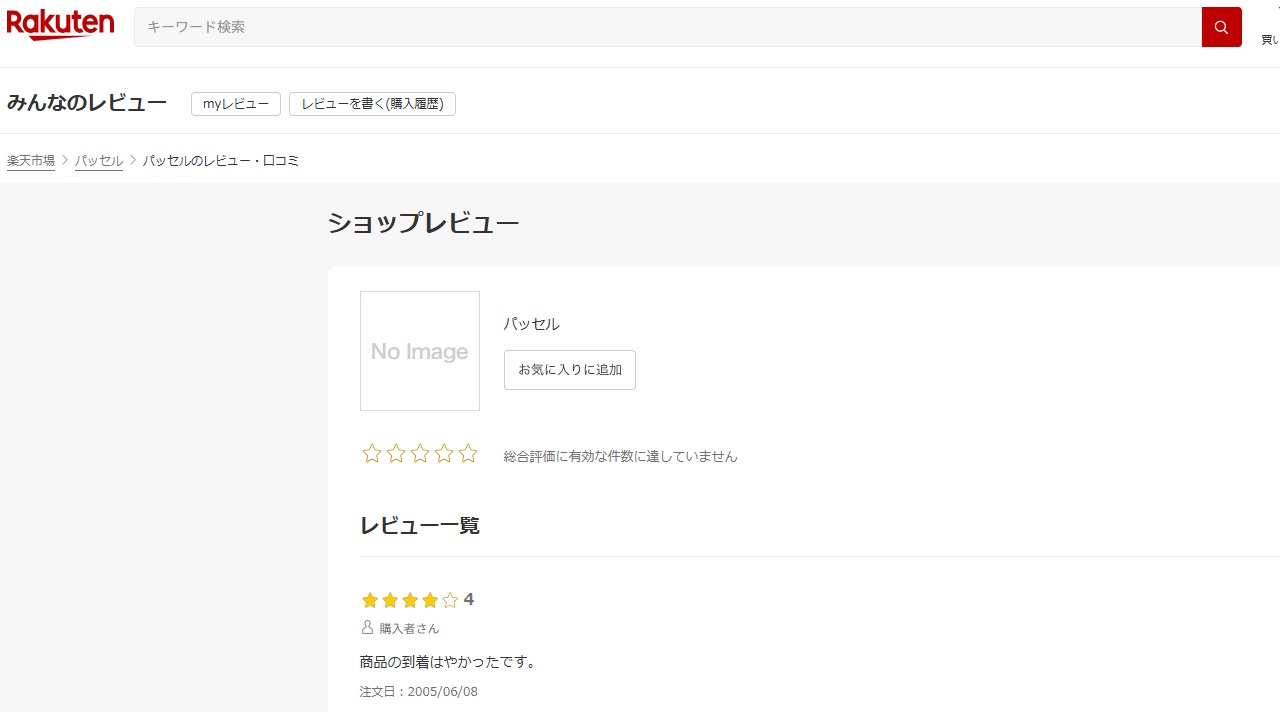The width and height of the screenshot is (1280, 712).
Task: Open the パッセル breadcrumb link
Action: point(99,161)
